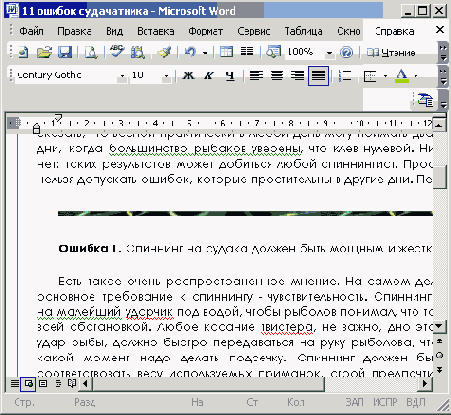Insert a table from toolbar

point(226,52)
